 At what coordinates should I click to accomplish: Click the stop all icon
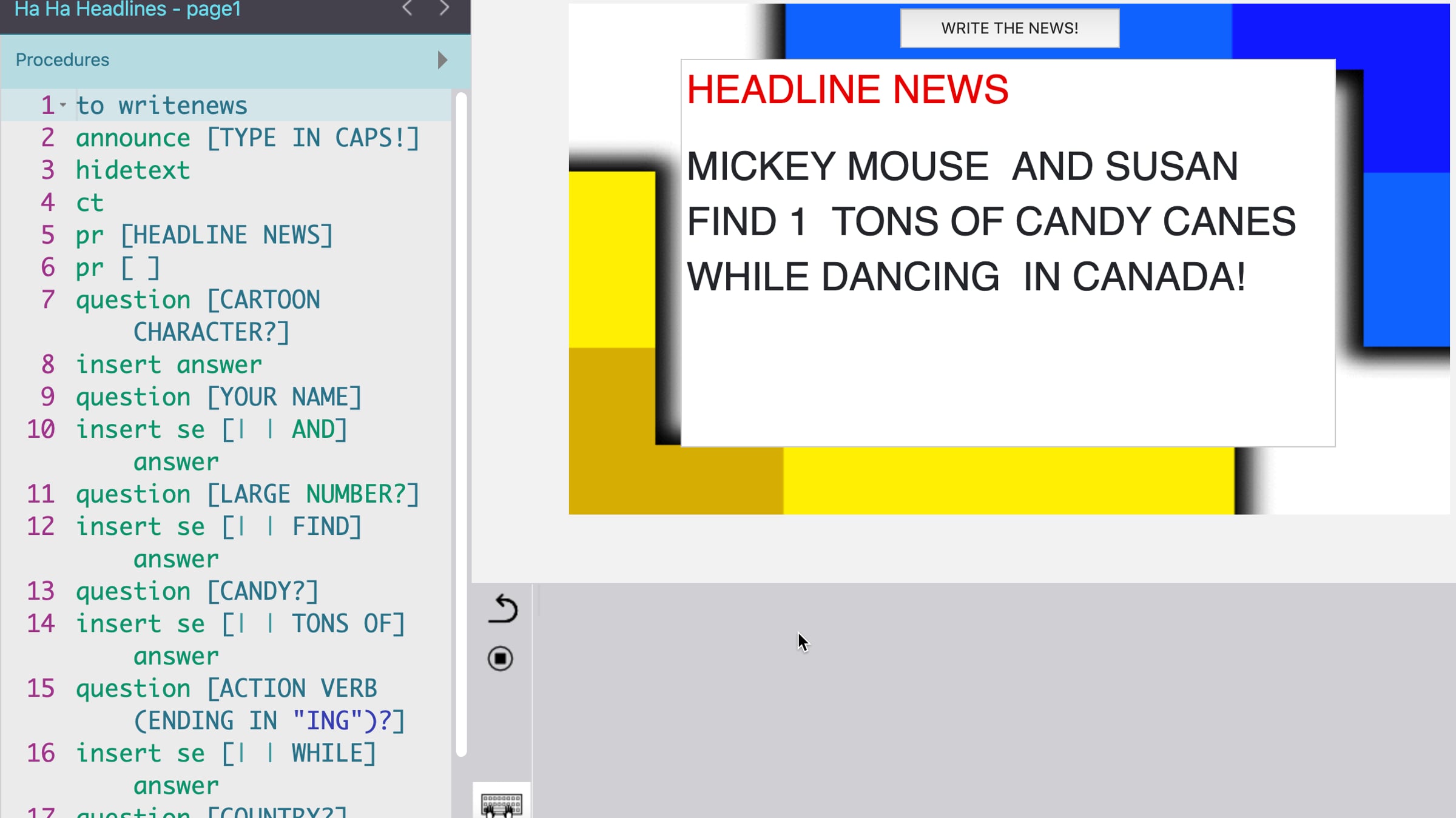click(x=500, y=659)
